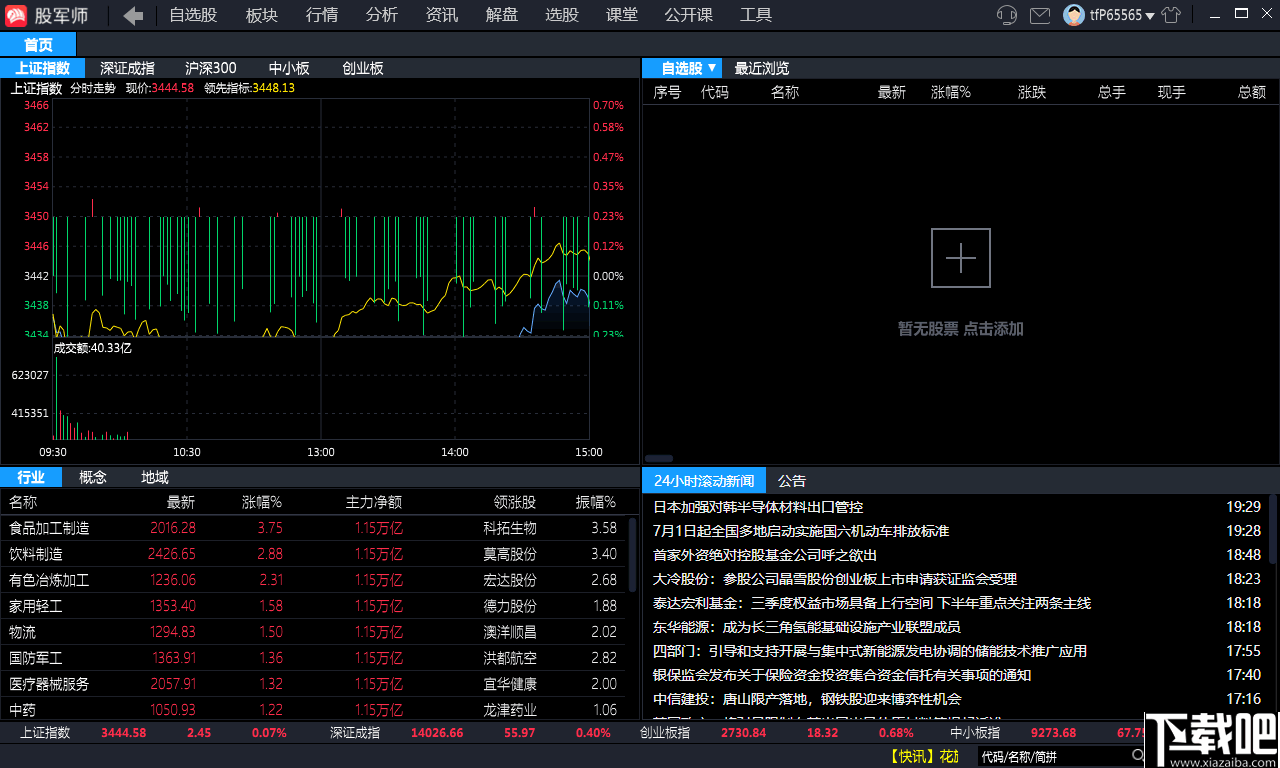Open customer service headset icon
The image size is (1280, 768).
coord(1007,15)
